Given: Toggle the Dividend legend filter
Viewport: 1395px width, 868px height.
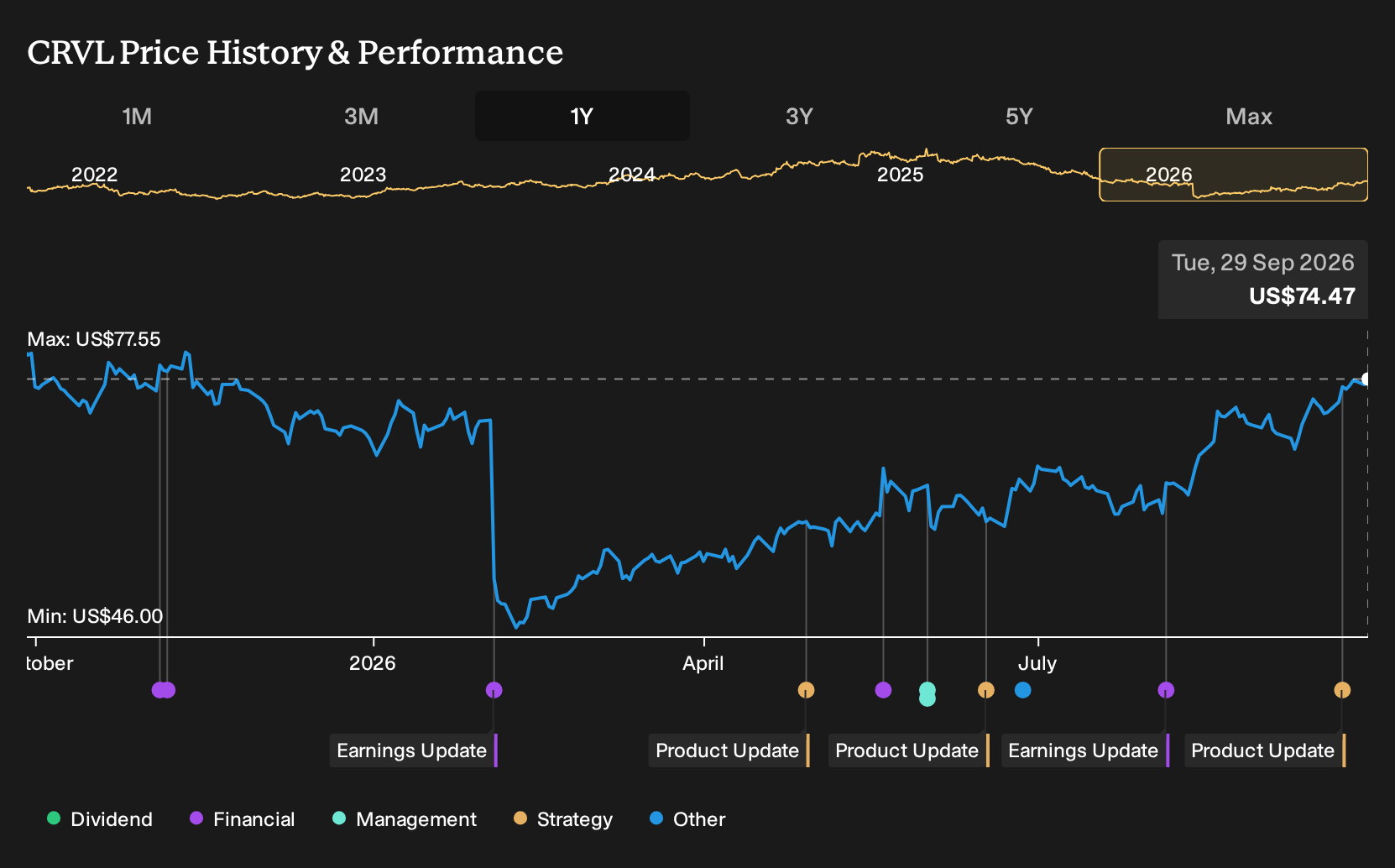Looking at the screenshot, I should click(x=100, y=819).
